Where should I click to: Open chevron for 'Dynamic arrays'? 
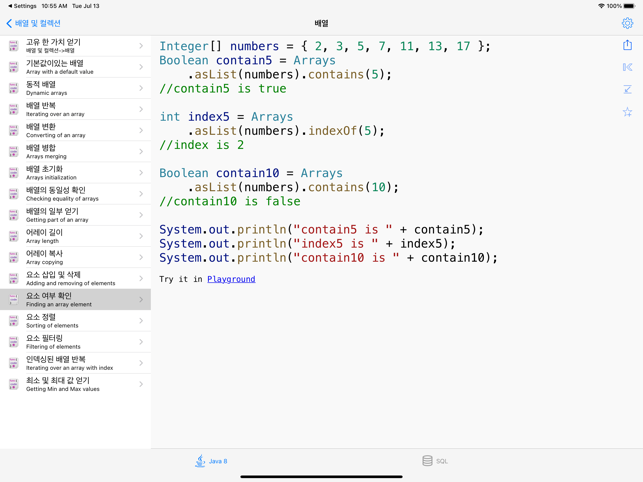pyautogui.click(x=141, y=88)
